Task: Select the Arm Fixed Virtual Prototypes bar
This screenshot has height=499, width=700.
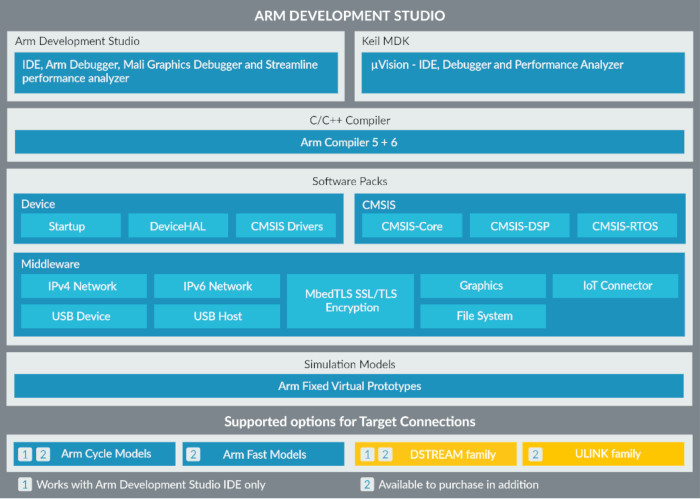Action: [x=349, y=386]
